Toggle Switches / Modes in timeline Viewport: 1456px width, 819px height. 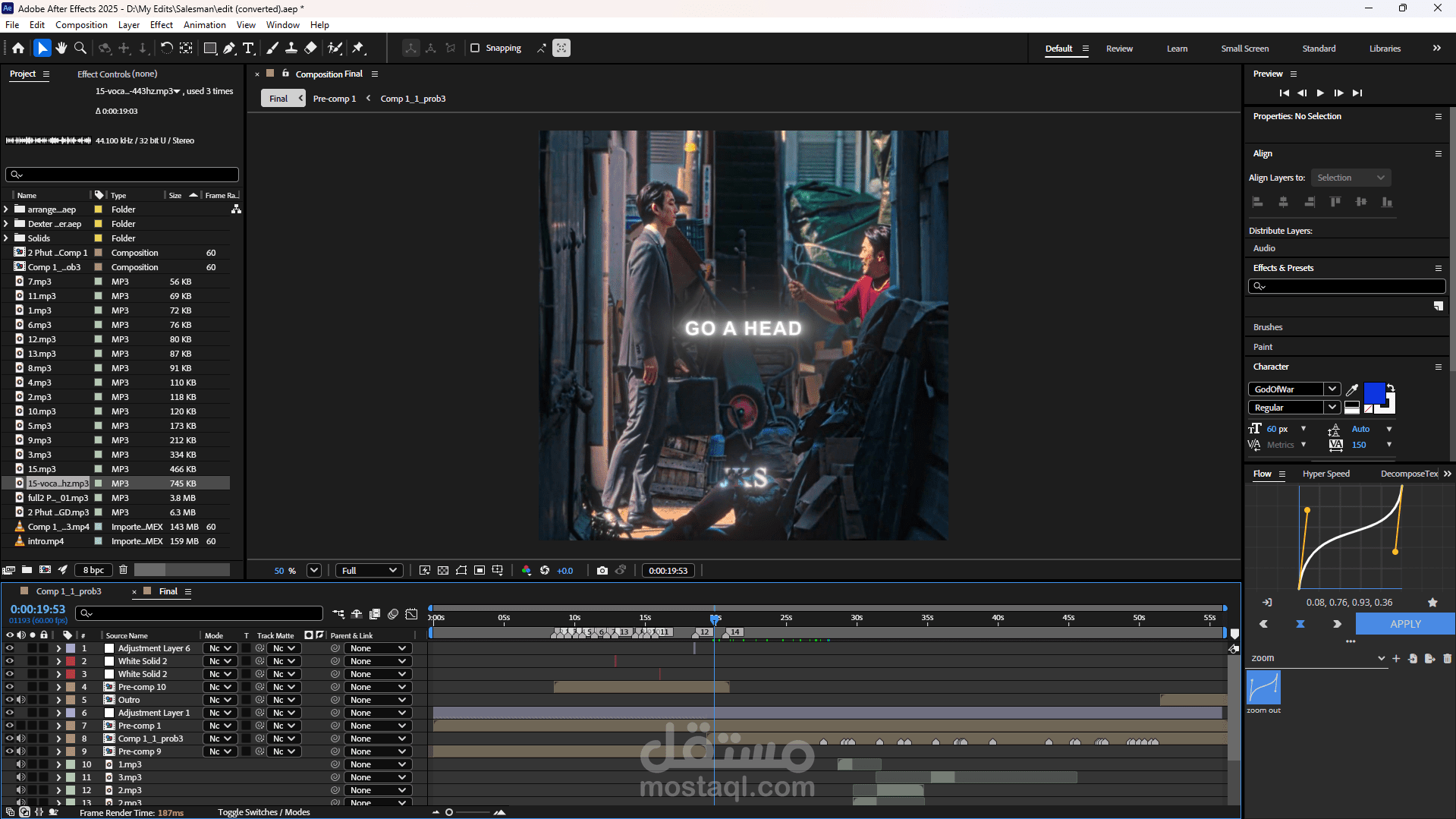264,812
